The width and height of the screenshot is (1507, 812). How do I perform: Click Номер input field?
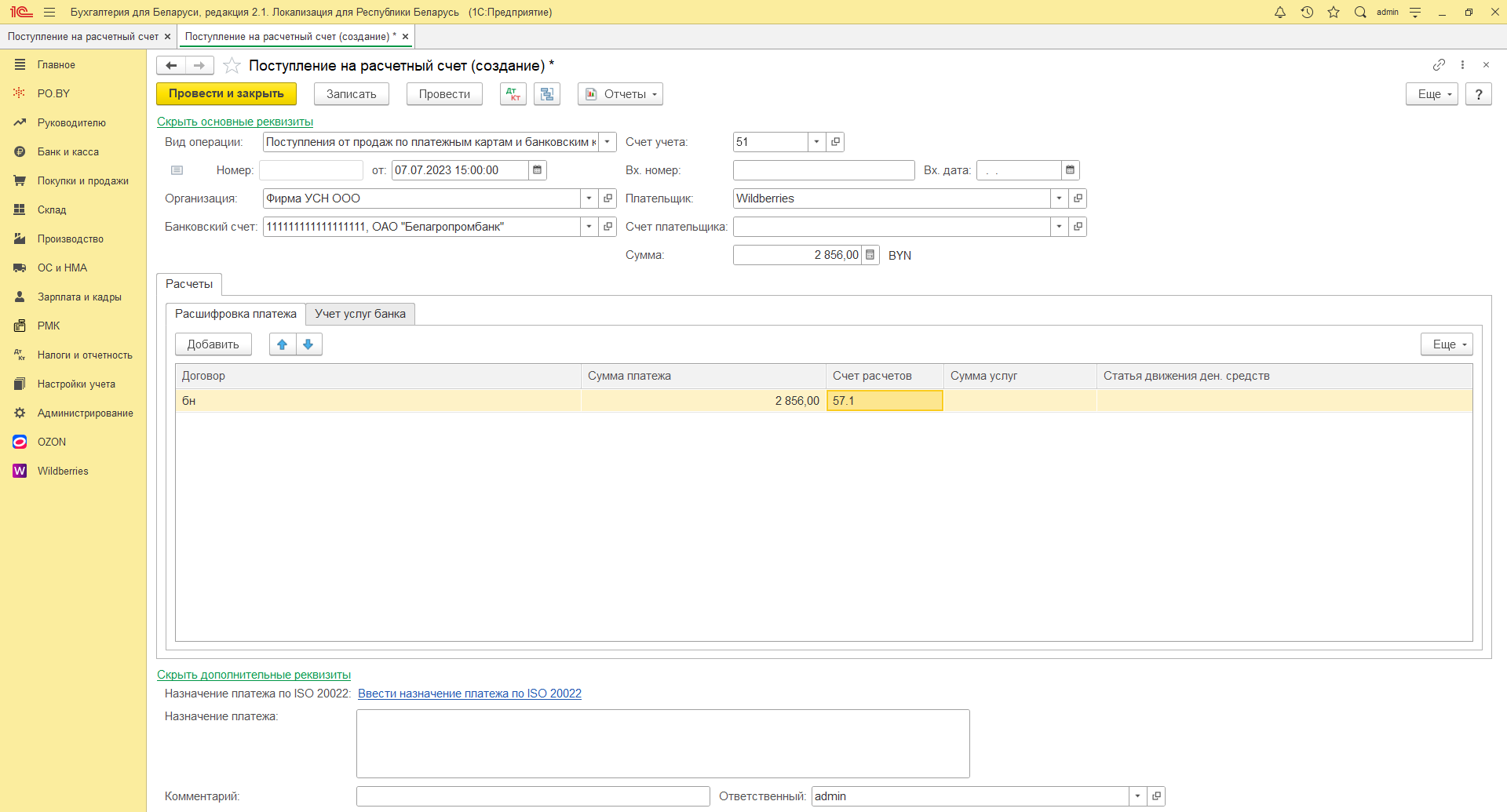pos(311,170)
